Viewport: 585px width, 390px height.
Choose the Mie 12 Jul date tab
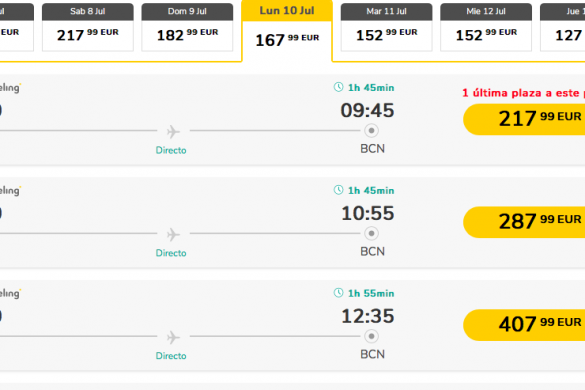486,27
